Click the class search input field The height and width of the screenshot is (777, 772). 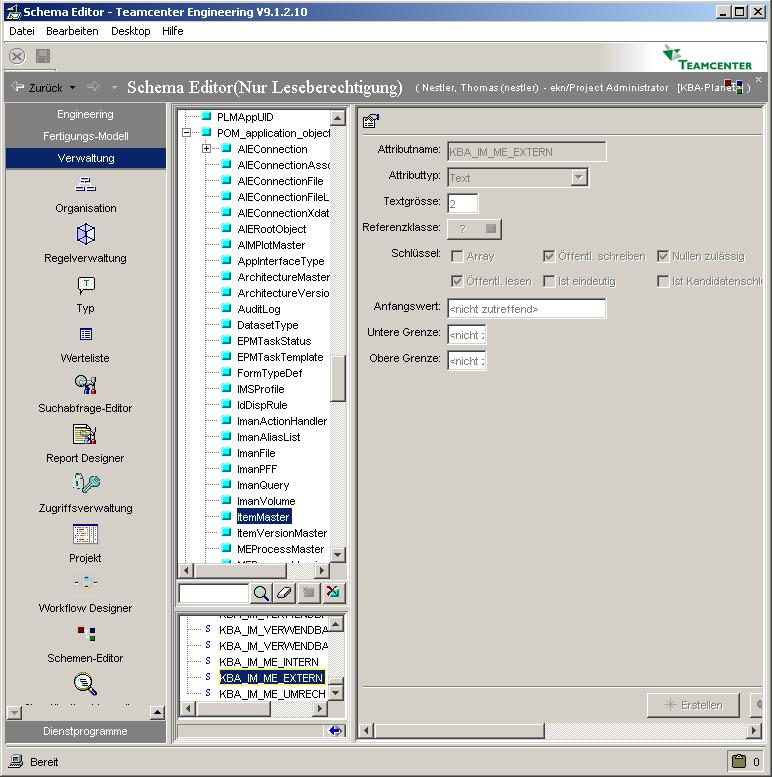(x=214, y=593)
